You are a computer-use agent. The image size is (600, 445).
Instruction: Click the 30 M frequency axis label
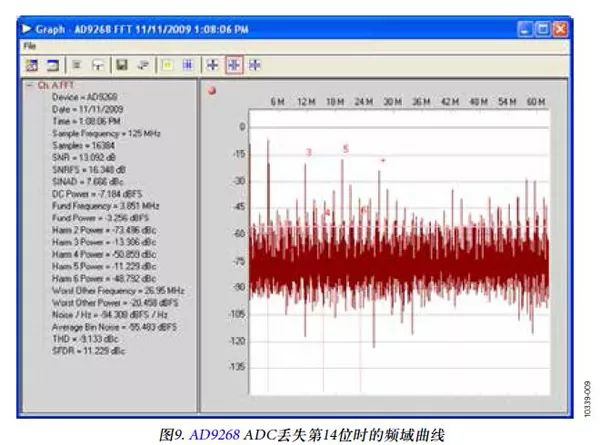coord(393,102)
